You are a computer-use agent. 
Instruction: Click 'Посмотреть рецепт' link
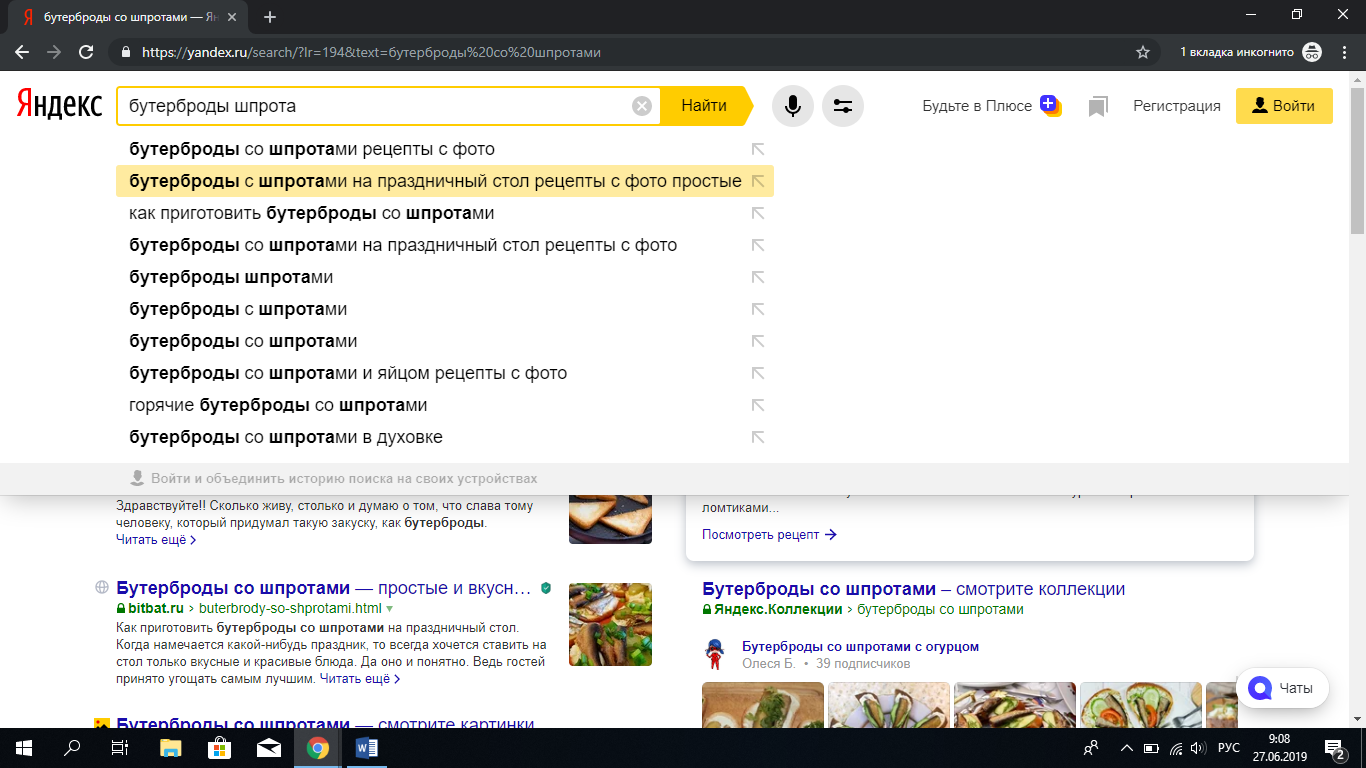click(769, 534)
